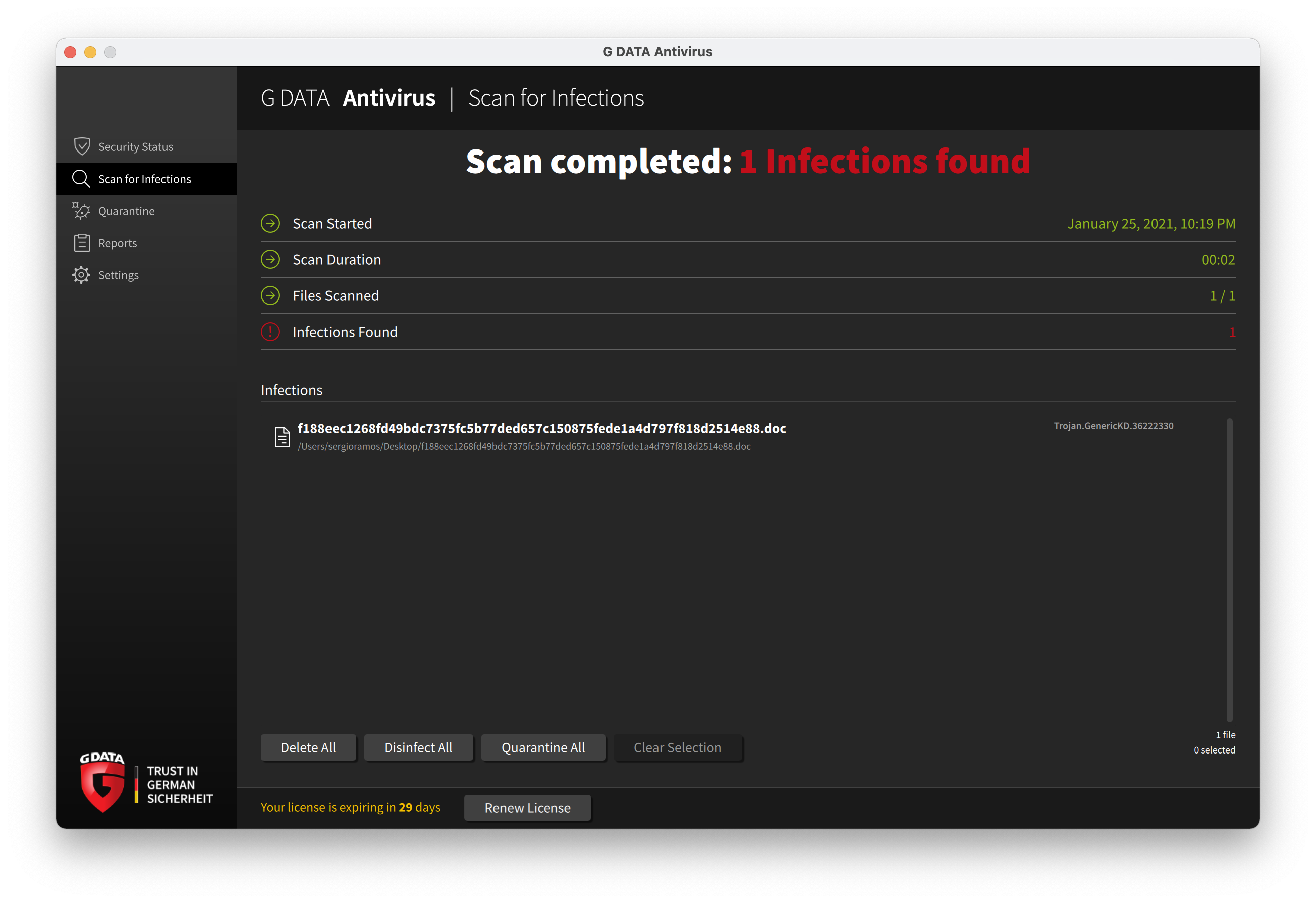
Task: Click the 'Infections' list heading
Action: 291,390
